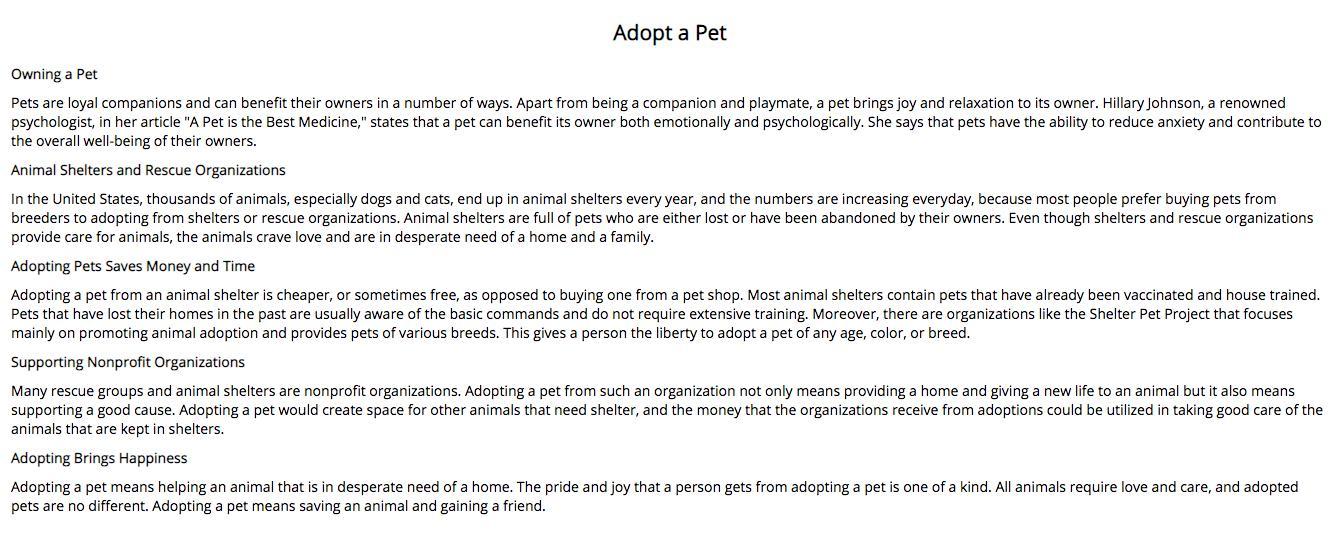
Task: Click the "Adopt a Pet" page title
Action: click(670, 33)
